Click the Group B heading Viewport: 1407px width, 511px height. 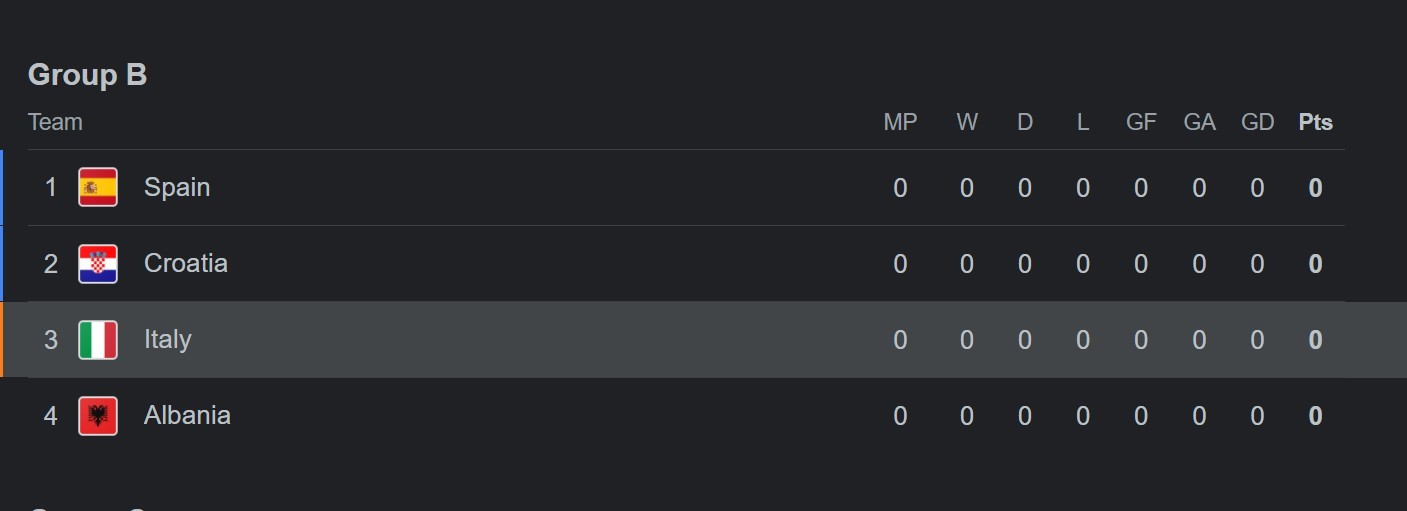pyautogui.click(x=87, y=75)
